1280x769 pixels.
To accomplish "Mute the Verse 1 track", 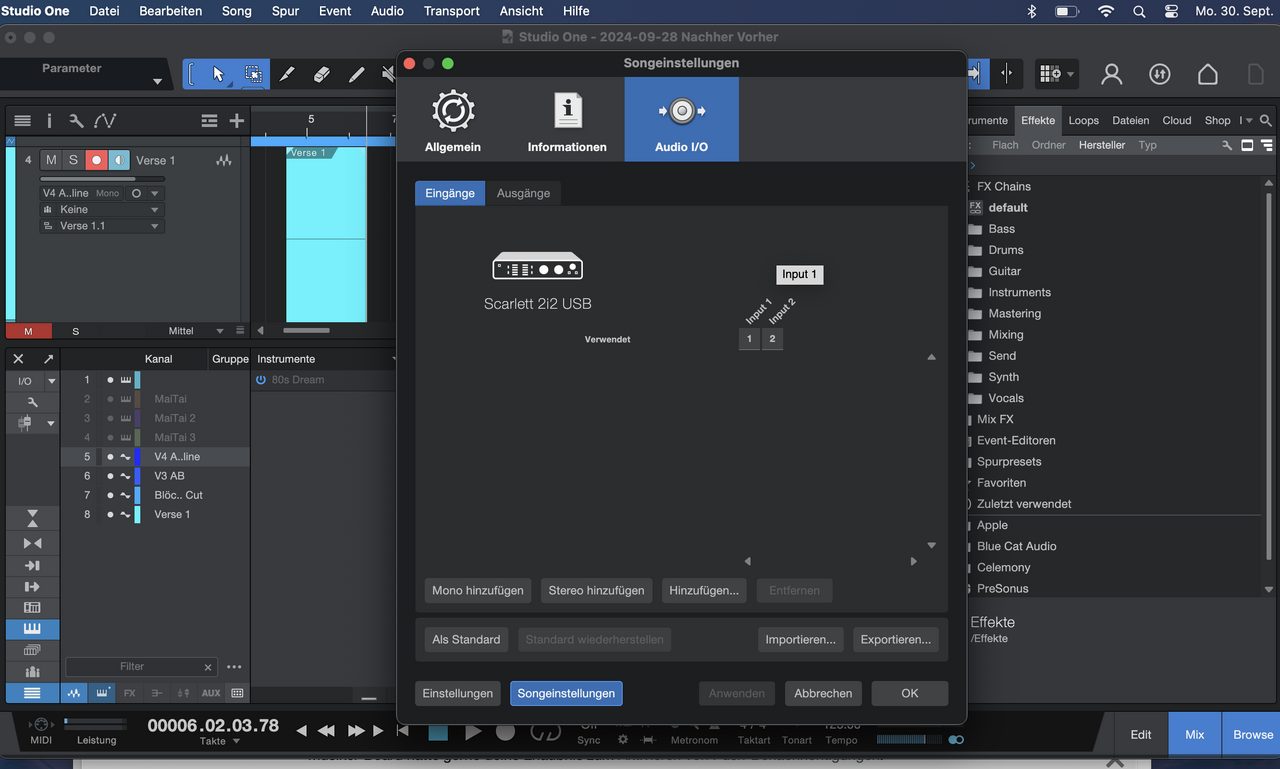I will 51,160.
